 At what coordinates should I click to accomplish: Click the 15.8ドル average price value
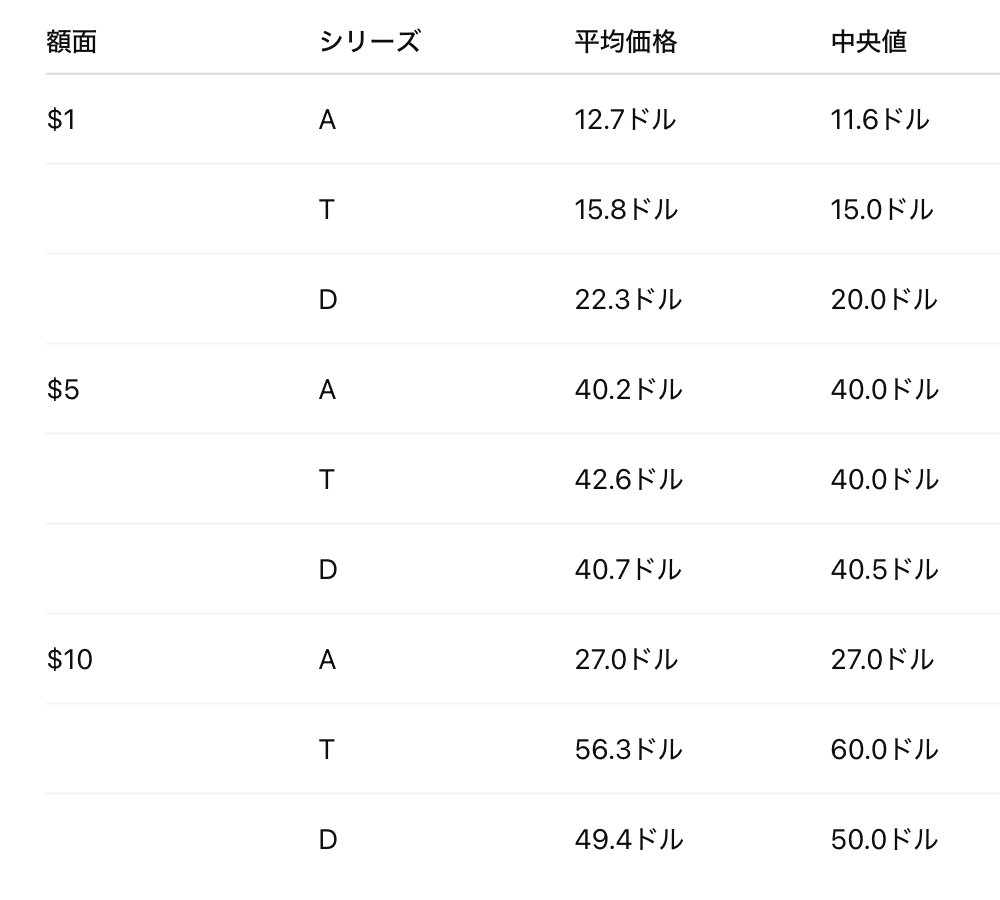[626, 210]
